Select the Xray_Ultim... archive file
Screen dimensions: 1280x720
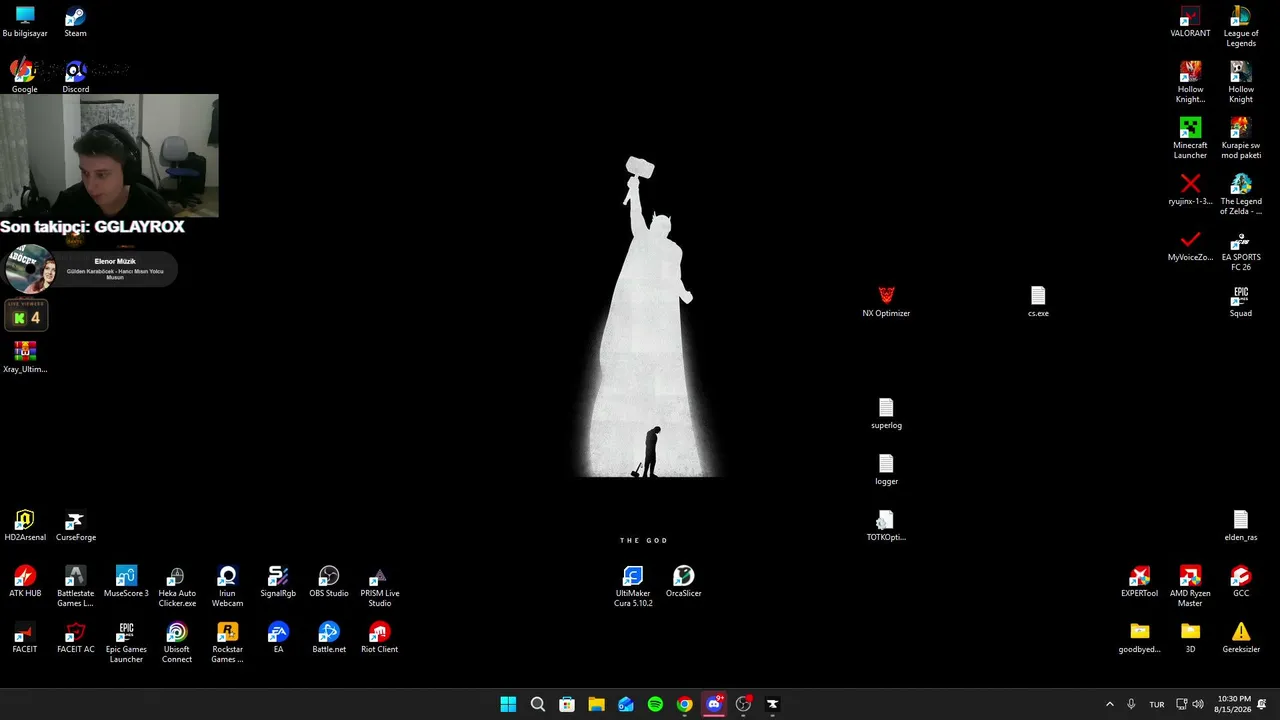tap(25, 358)
